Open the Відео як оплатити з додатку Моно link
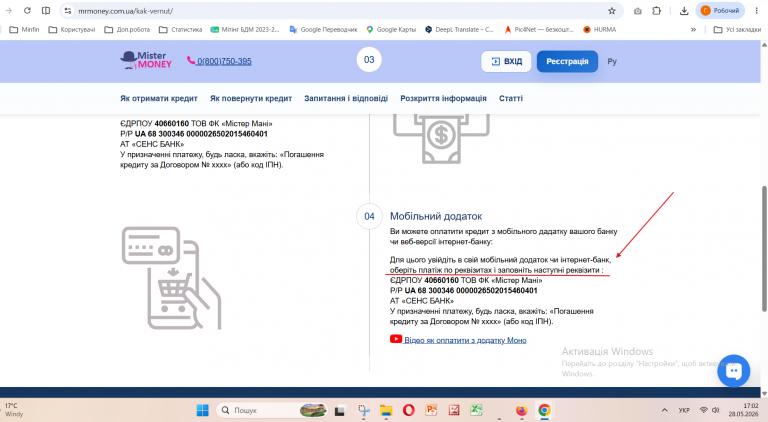768x422 pixels. point(465,340)
